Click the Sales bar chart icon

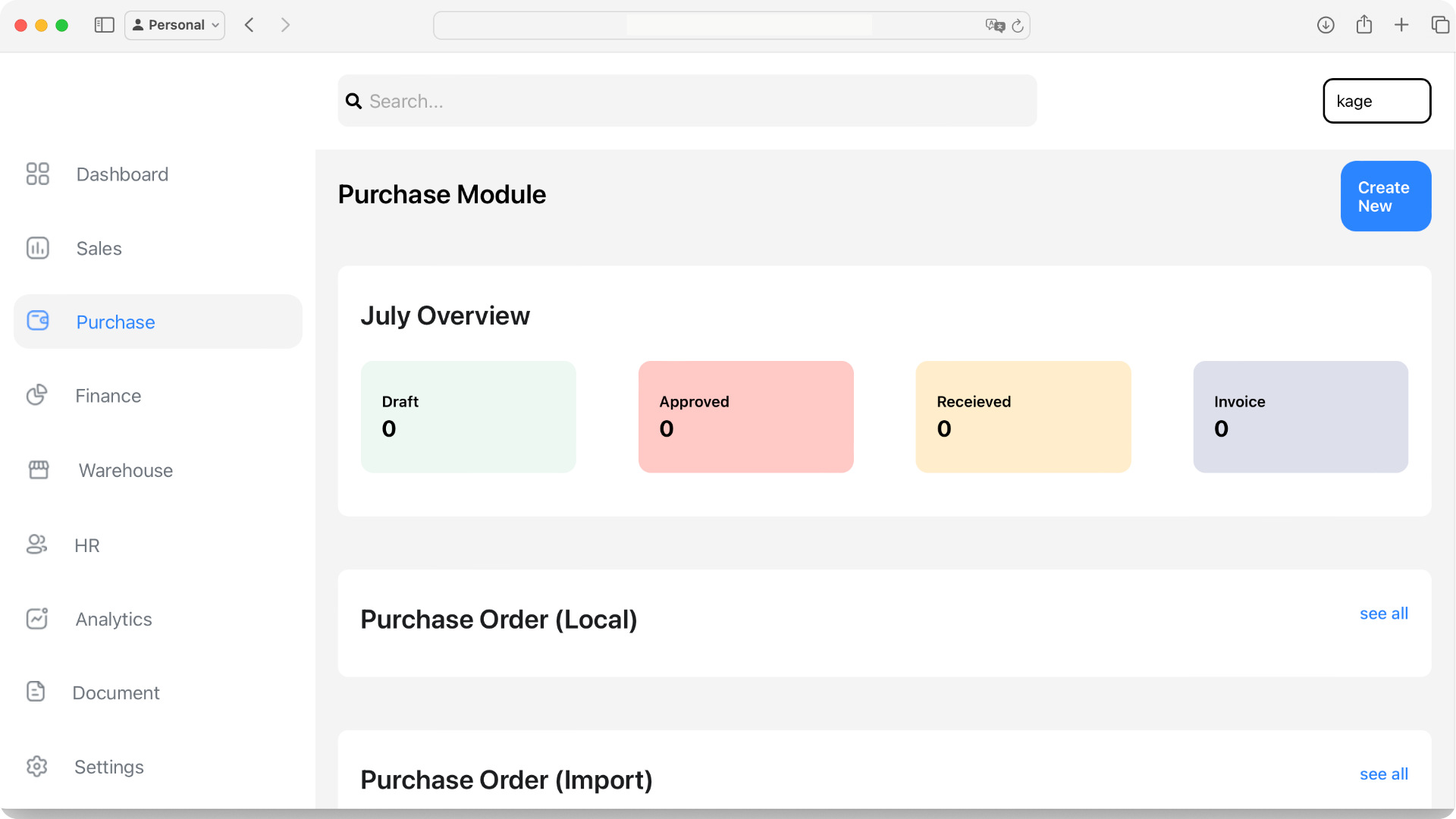click(x=37, y=248)
